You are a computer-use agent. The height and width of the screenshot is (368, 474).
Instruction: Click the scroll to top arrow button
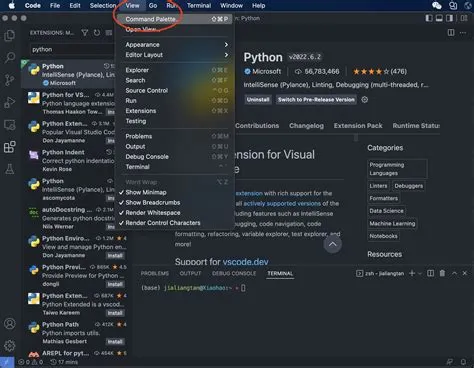coord(332,244)
